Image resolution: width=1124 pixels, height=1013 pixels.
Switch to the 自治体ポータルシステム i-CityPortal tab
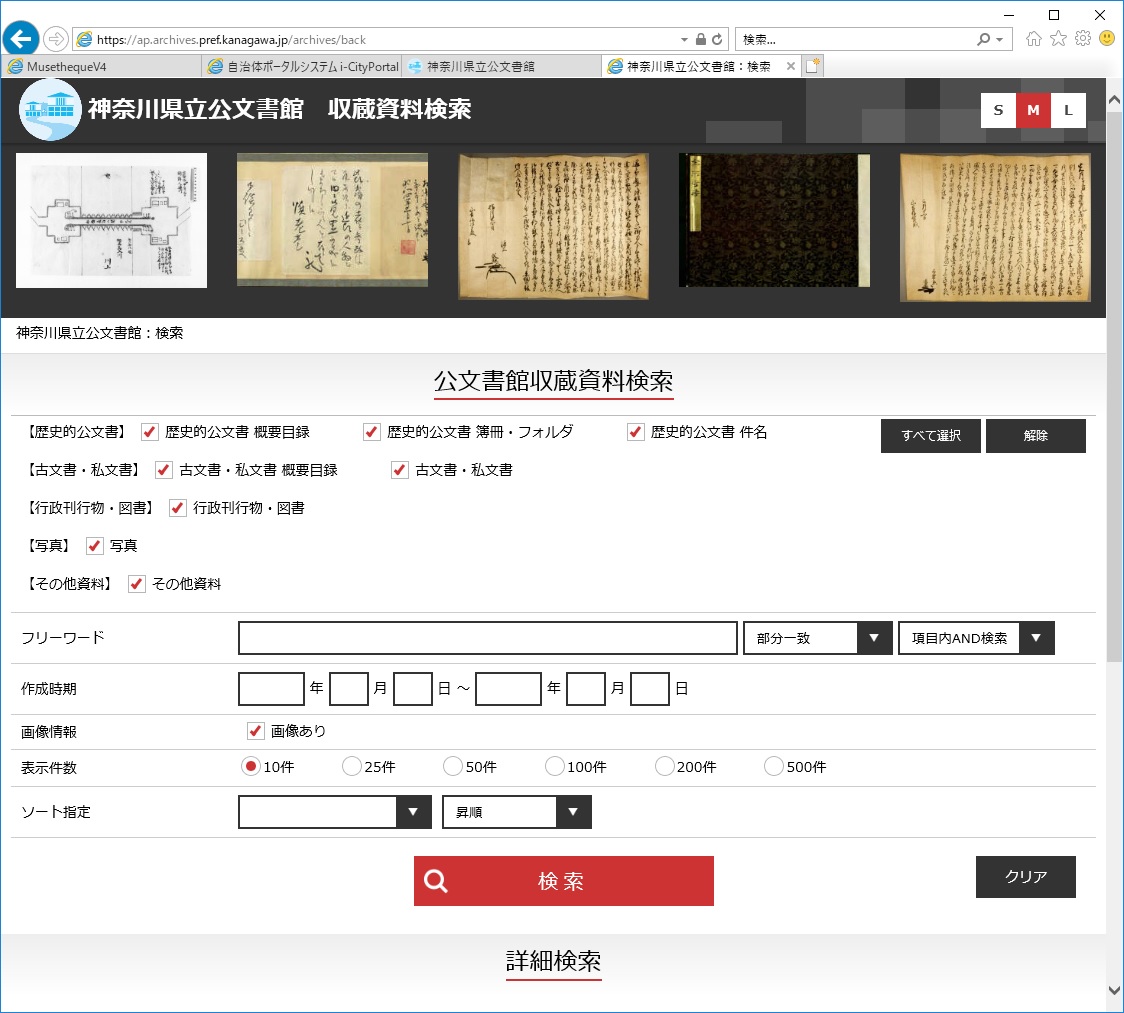click(x=302, y=67)
